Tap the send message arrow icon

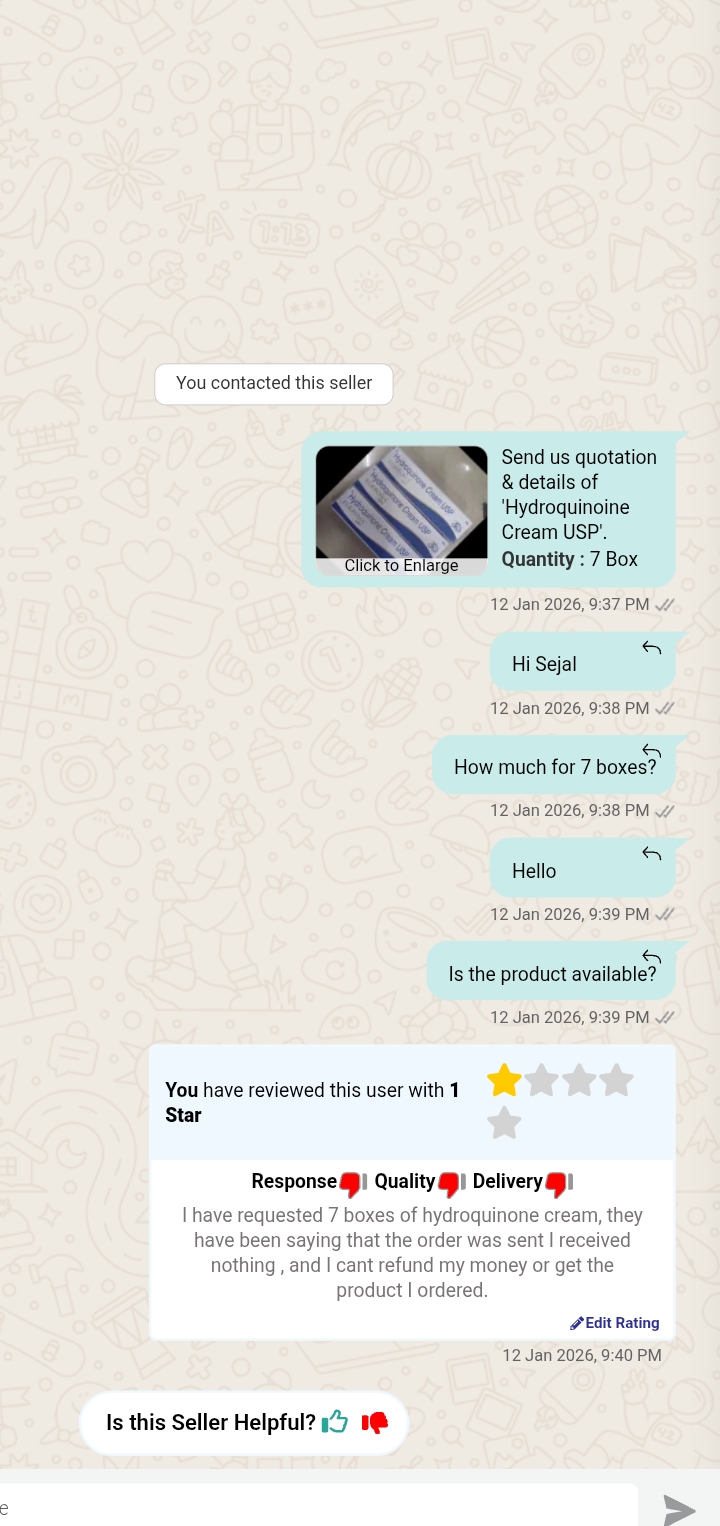pyautogui.click(x=680, y=1510)
